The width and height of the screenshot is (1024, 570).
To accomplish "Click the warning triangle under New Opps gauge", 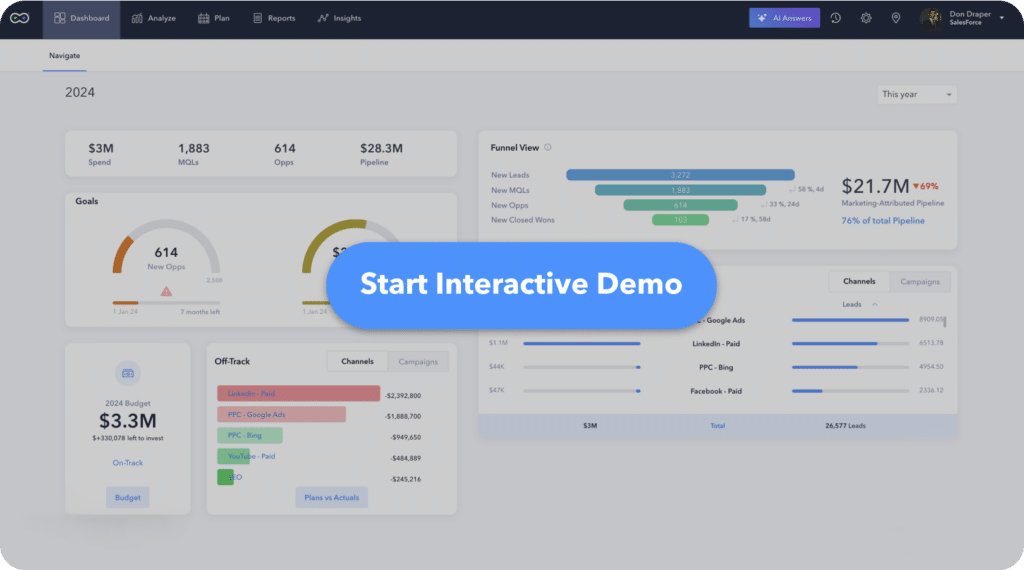I will coord(166,291).
